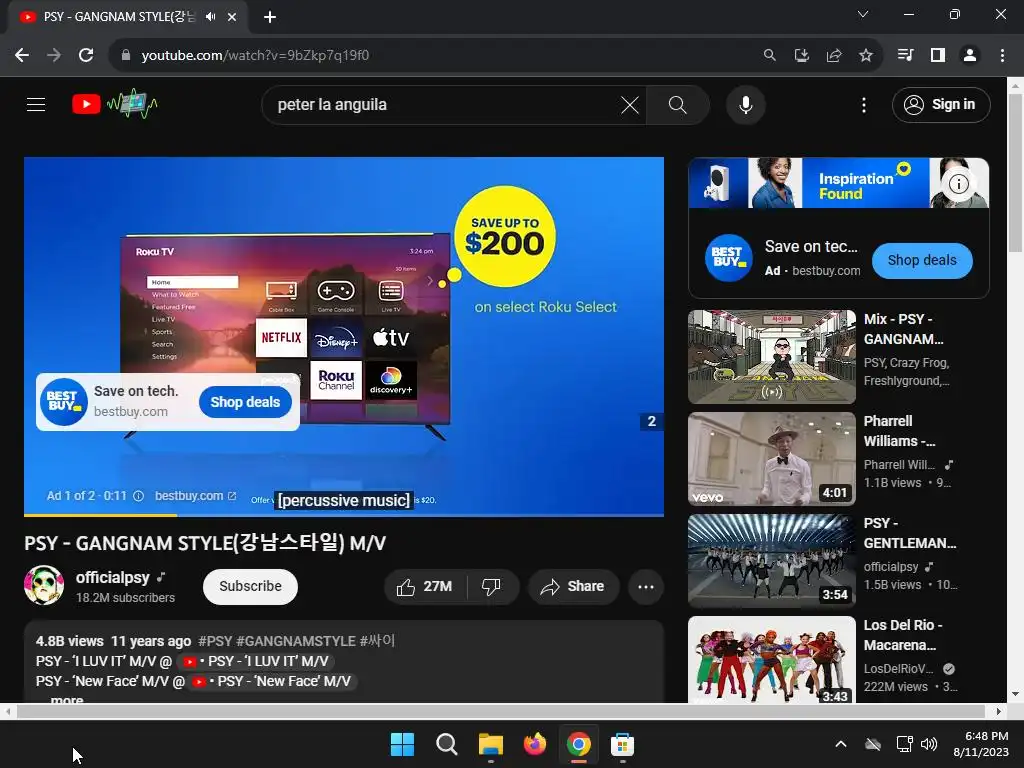Clear the search box with X
The width and height of the screenshot is (1024, 768).
630,104
